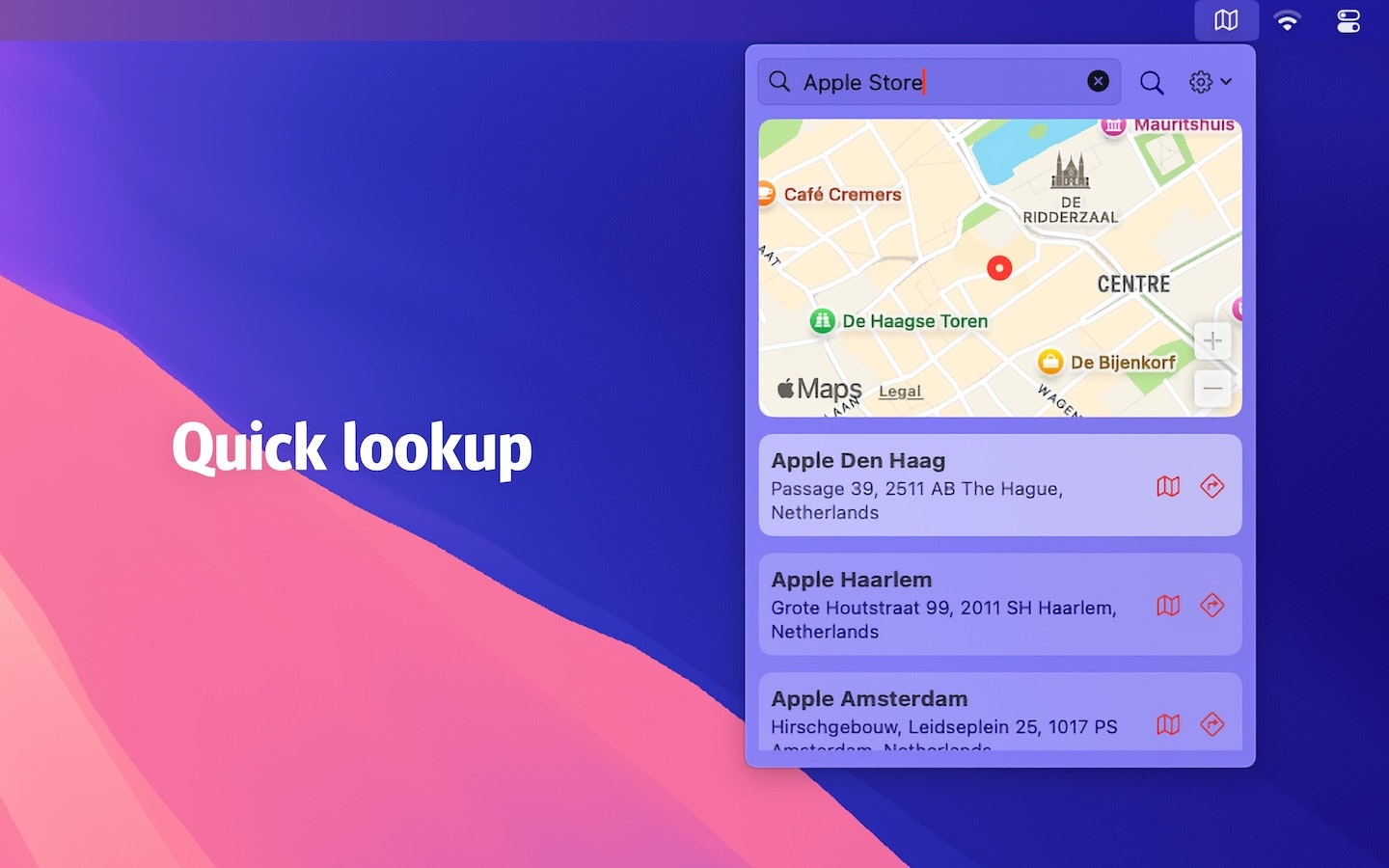Click the Grote Houtstraat 99 address text
The width and height of the screenshot is (1389, 868).
click(943, 619)
